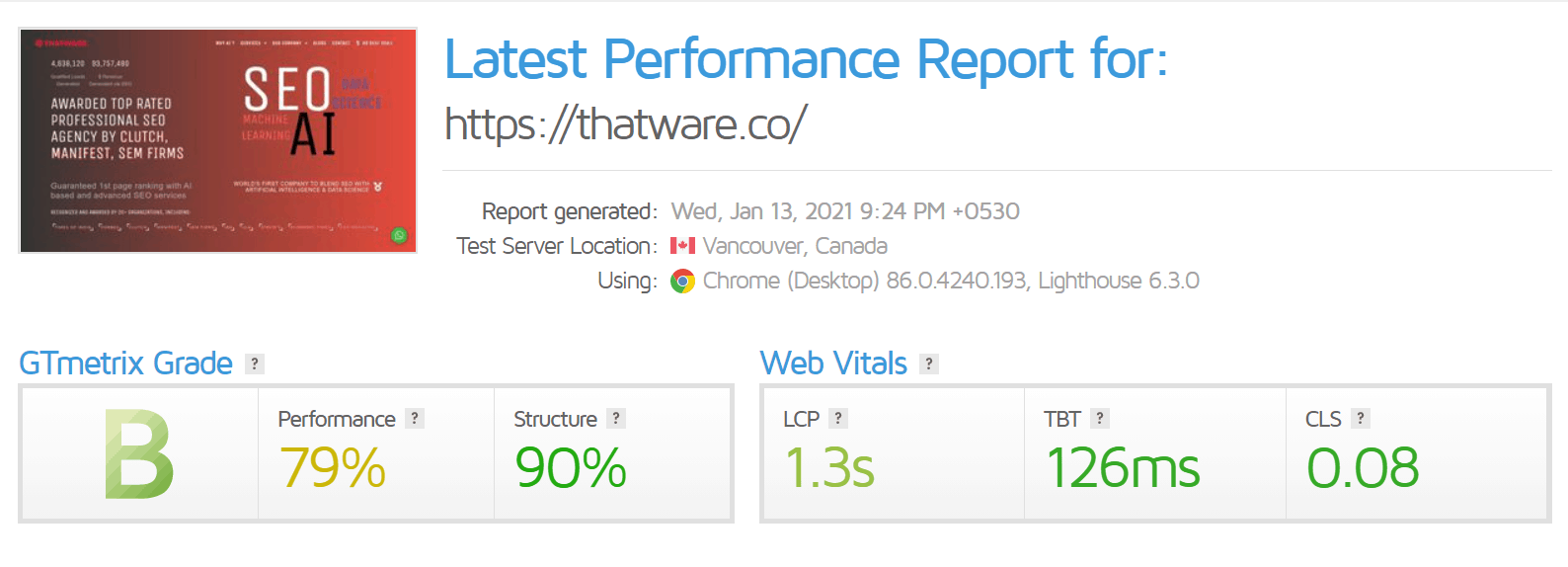The image size is (1568, 567).
Task: Click the CLS help question mark
Action: coord(1361,419)
